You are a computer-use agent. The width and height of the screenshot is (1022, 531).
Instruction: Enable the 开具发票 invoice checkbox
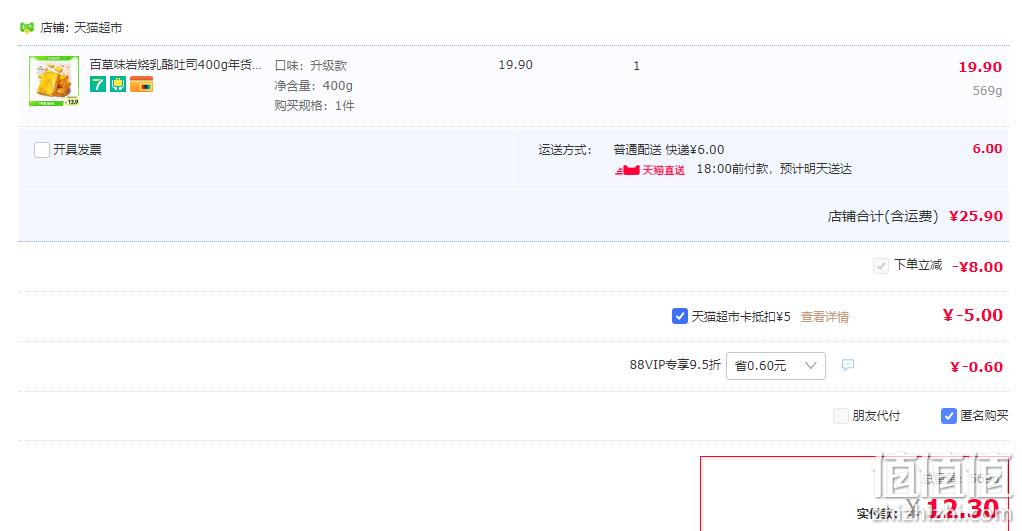(x=42, y=150)
